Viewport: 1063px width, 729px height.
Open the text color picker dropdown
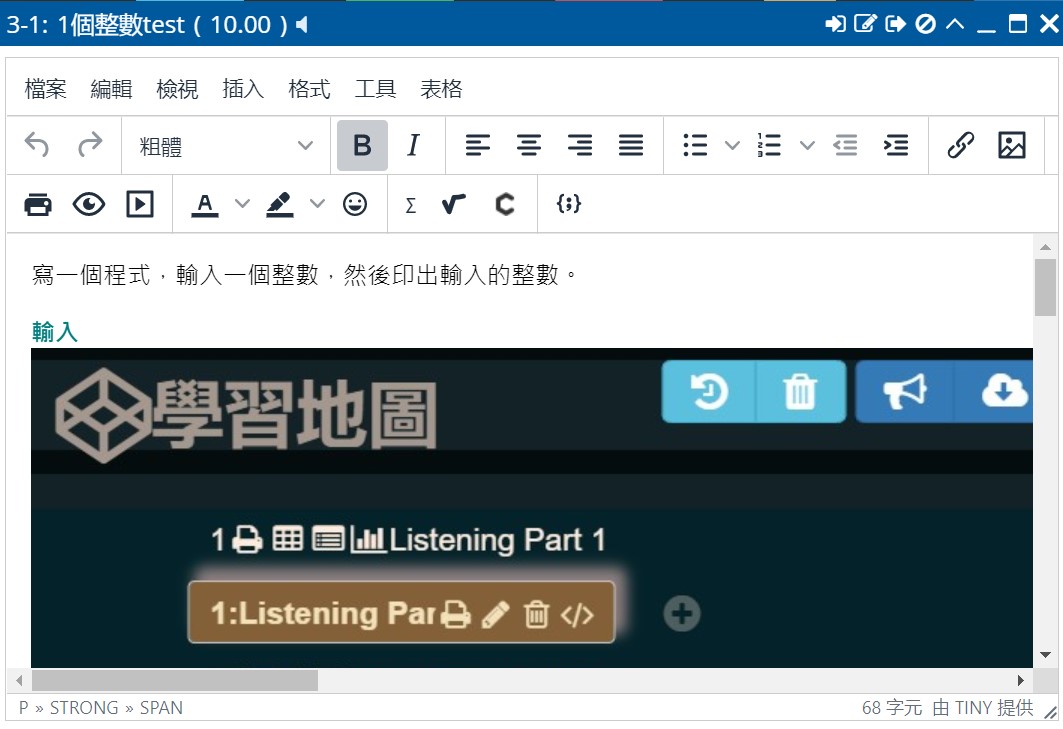pos(242,204)
